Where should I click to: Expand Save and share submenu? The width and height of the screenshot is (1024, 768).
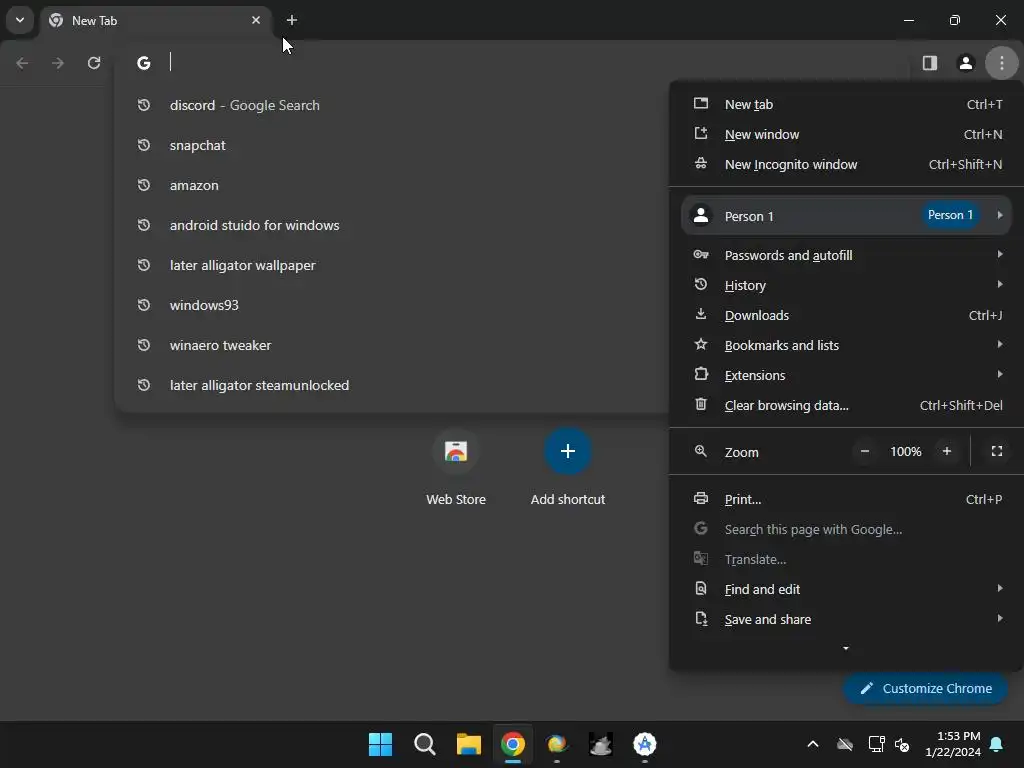tap(846, 620)
